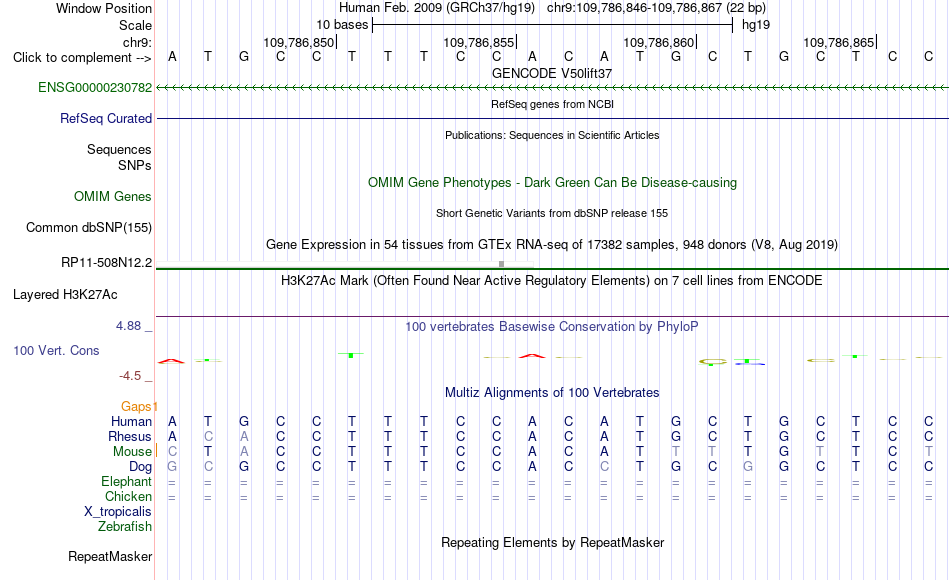
Task: Click 'Repeating Elements by RepeatMasker' title
Action: coord(552,542)
